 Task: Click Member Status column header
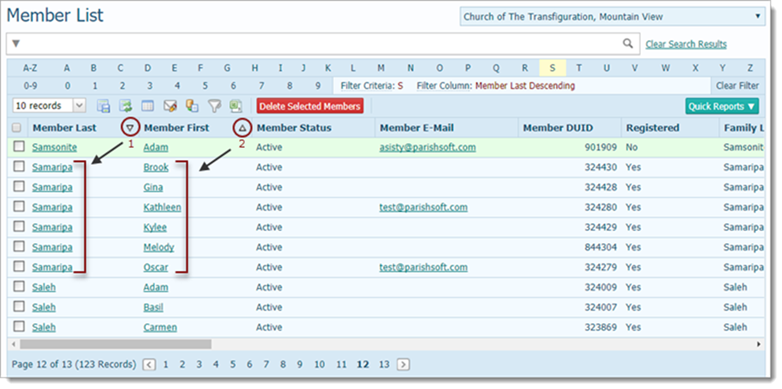[294, 128]
